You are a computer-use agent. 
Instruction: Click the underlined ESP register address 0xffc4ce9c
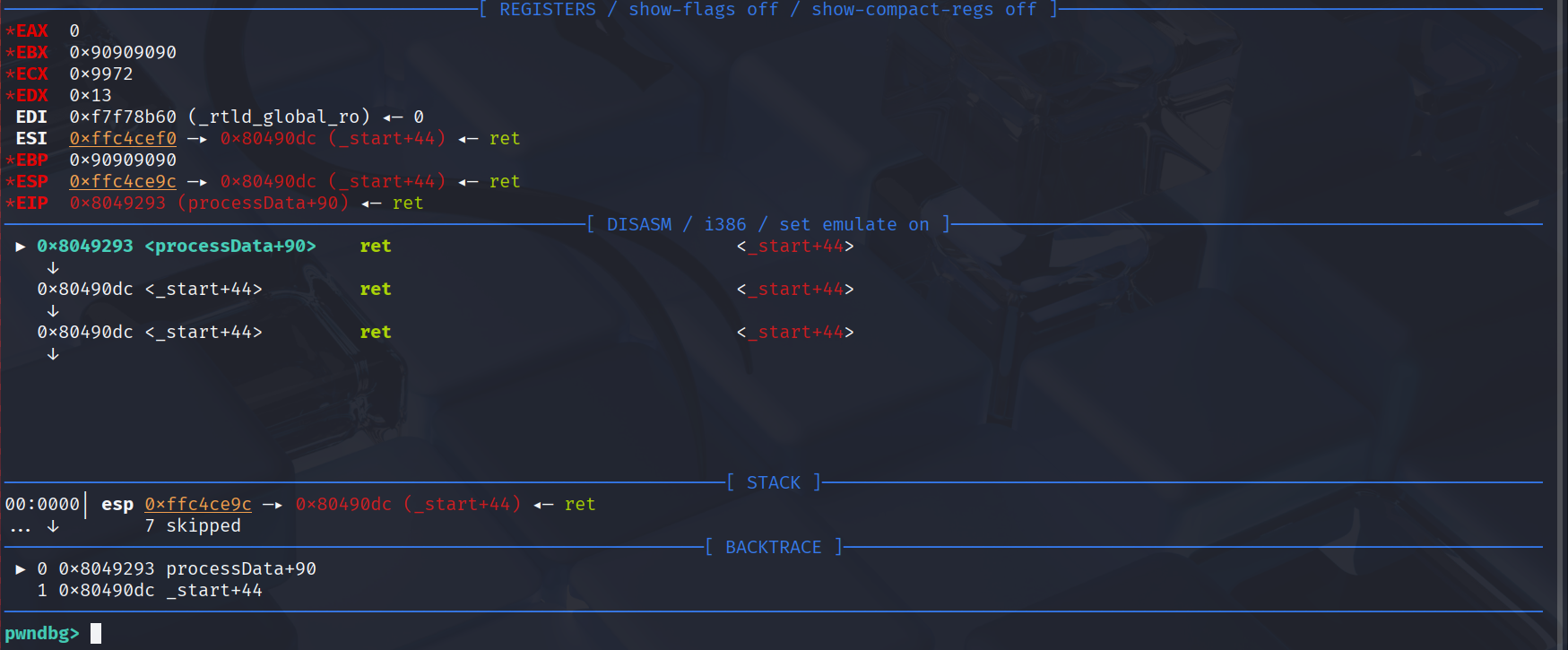click(x=123, y=182)
